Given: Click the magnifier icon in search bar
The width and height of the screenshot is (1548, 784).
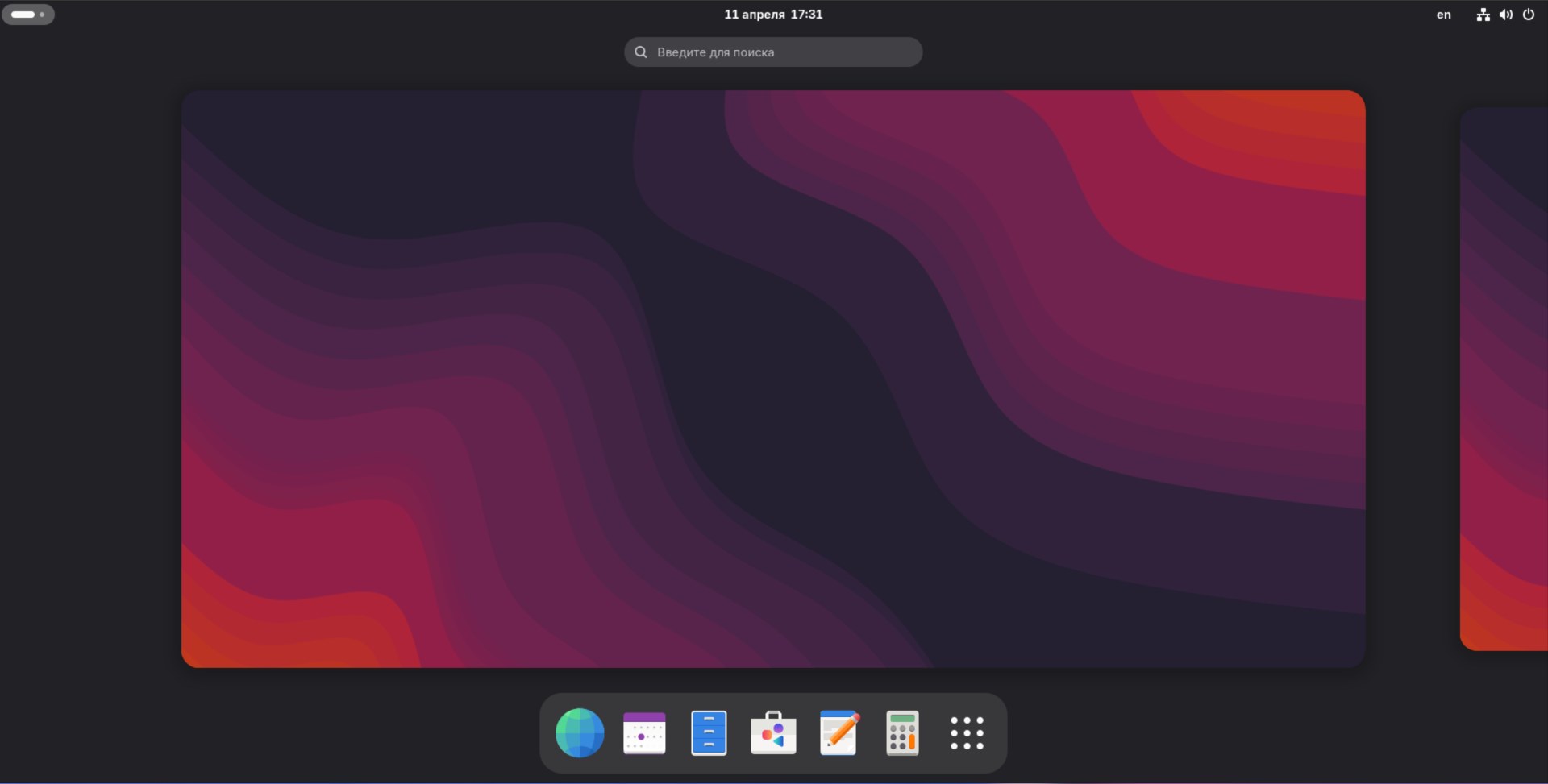Looking at the screenshot, I should 641,52.
